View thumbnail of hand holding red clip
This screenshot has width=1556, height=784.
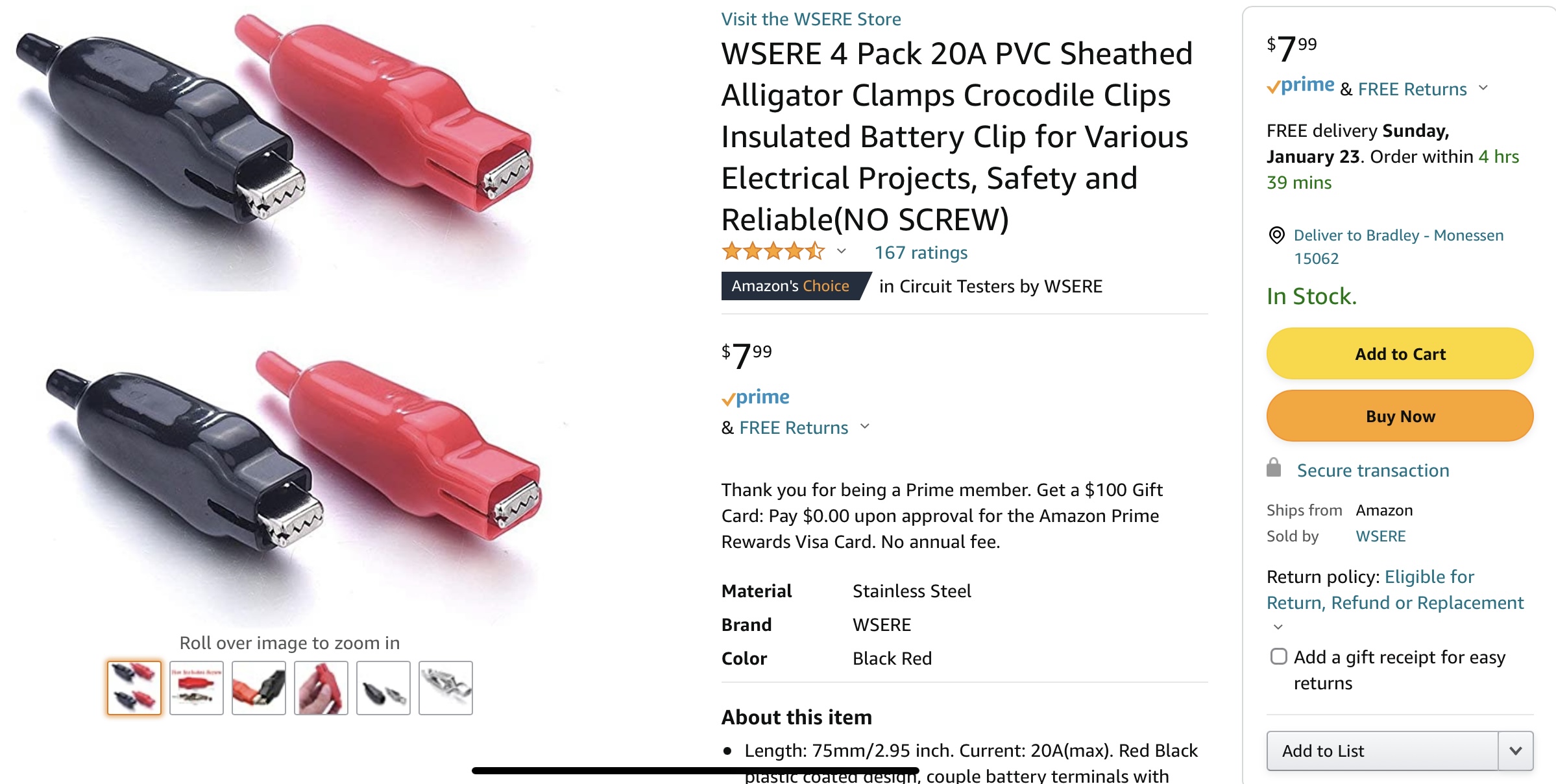pyautogui.click(x=321, y=687)
